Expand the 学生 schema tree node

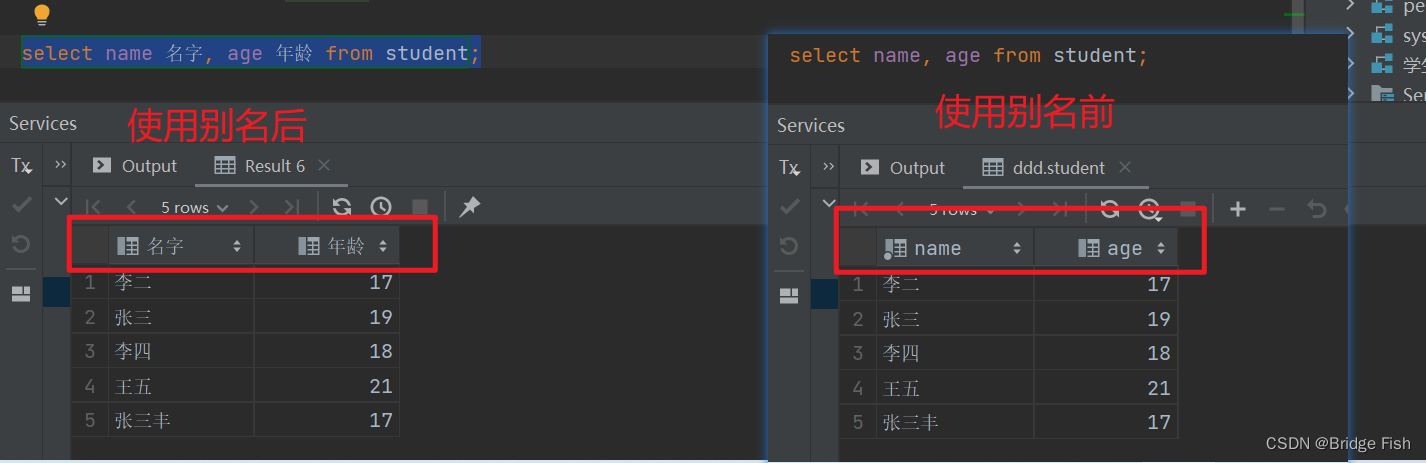coord(1351,64)
